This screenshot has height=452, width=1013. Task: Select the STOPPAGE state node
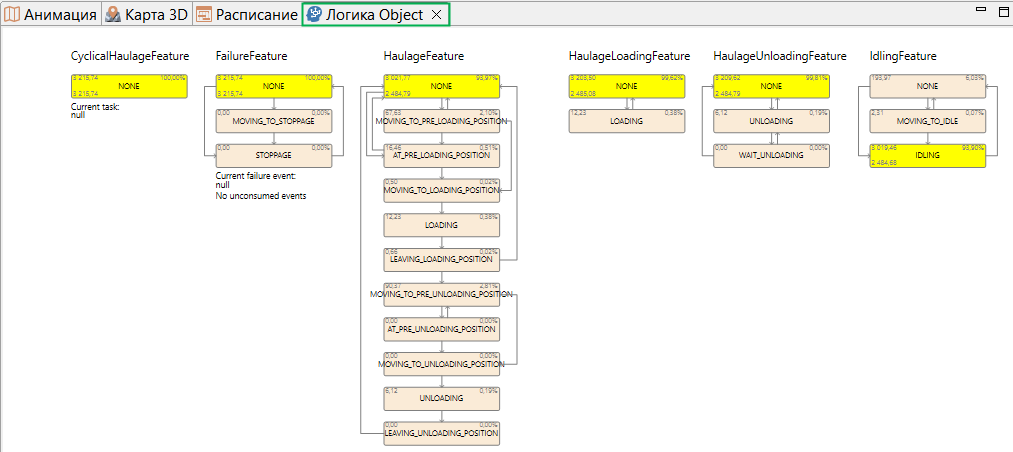(x=273, y=156)
